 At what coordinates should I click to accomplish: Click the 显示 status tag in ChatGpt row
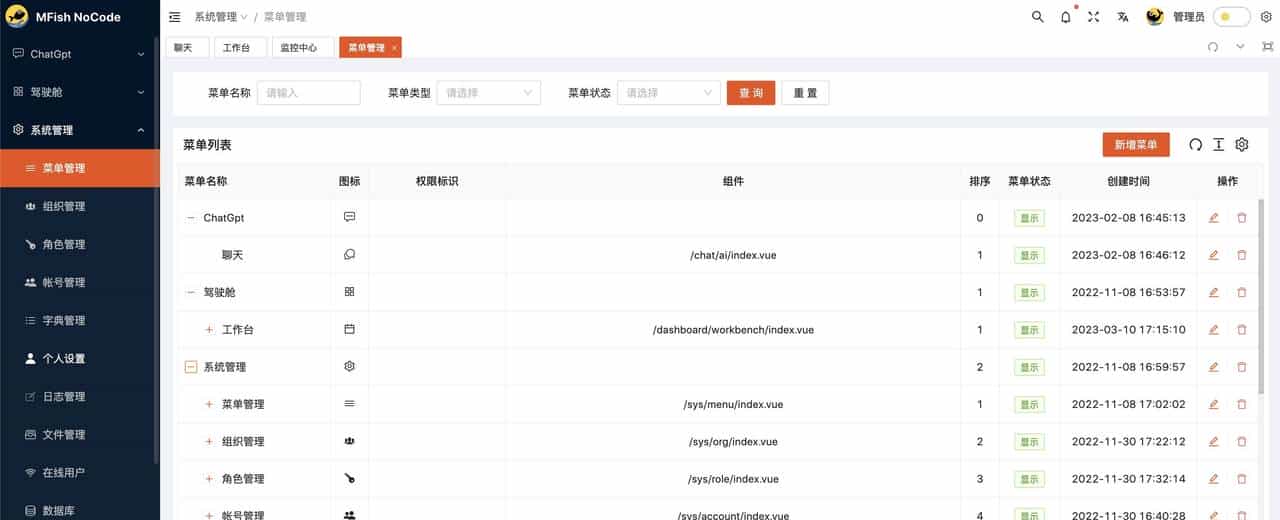(1029, 218)
